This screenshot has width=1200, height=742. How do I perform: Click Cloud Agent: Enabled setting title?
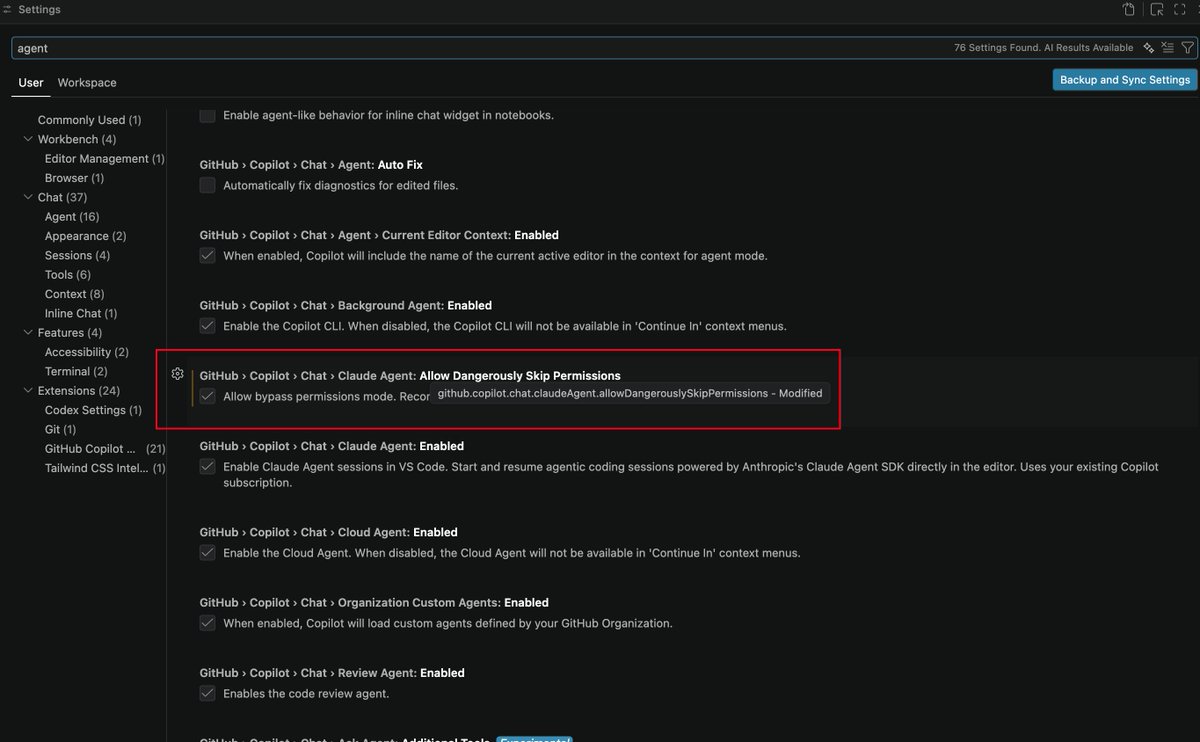(x=328, y=532)
